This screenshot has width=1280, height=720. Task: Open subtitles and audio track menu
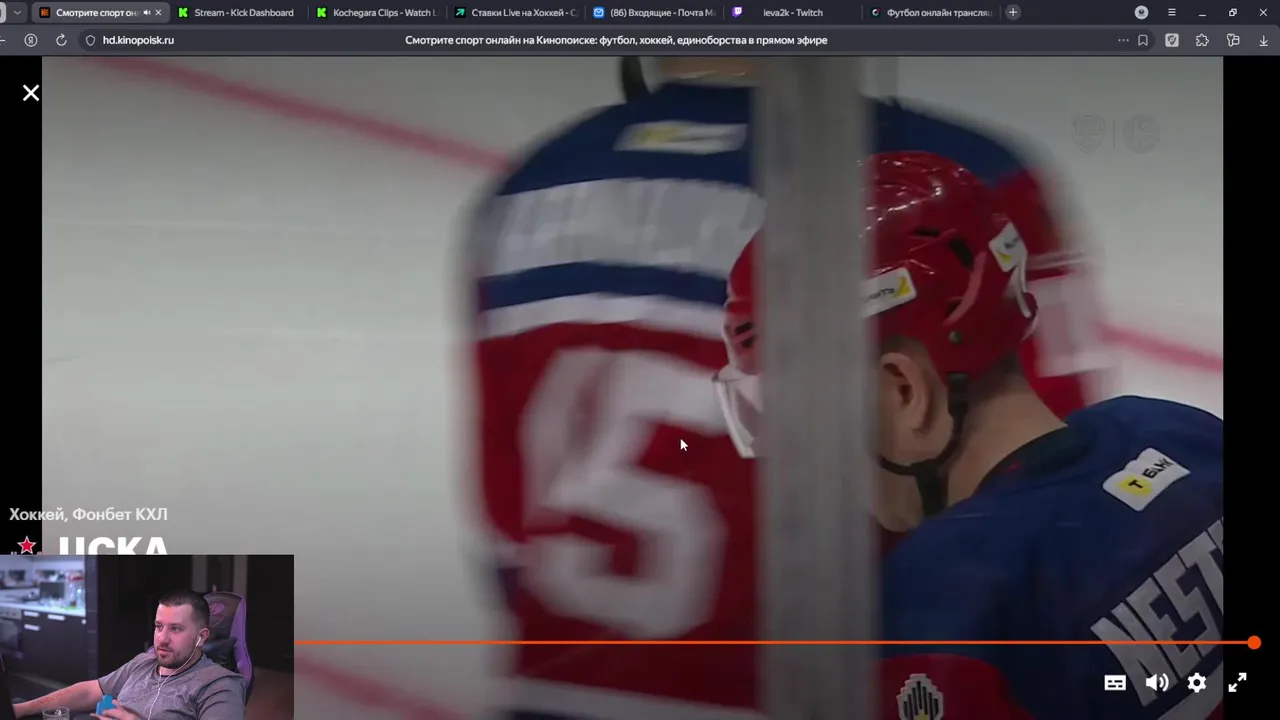1115,683
